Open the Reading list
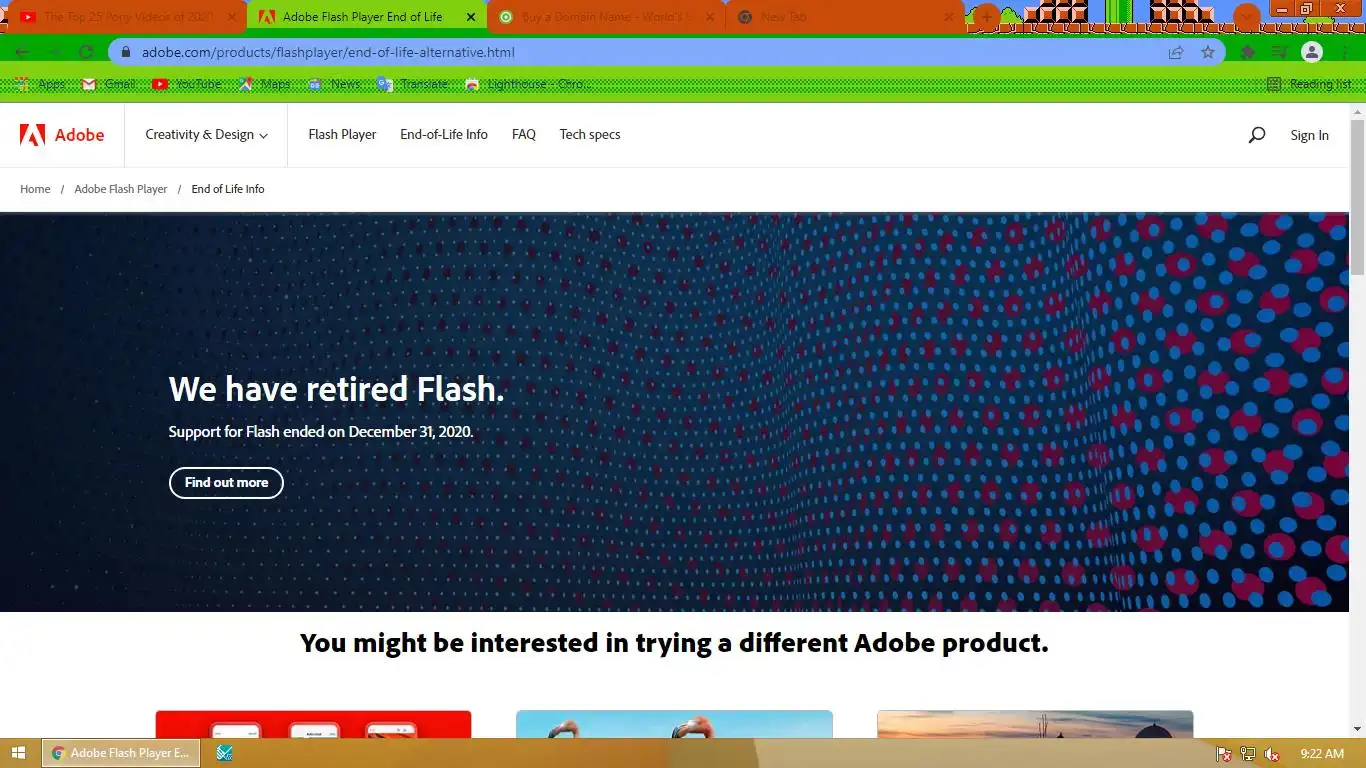The width and height of the screenshot is (1366, 768). point(1308,84)
